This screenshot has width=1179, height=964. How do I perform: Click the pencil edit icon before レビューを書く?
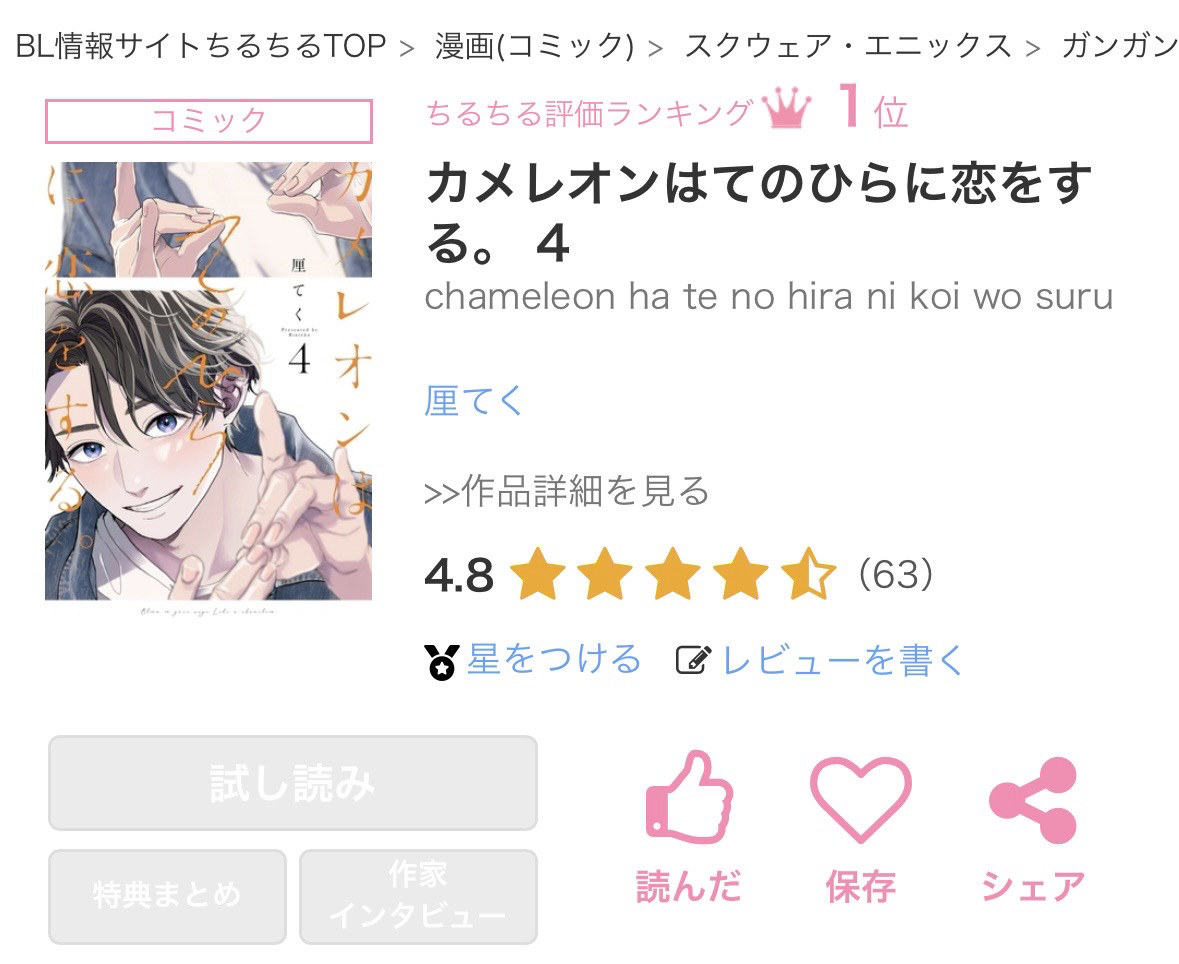[693, 660]
